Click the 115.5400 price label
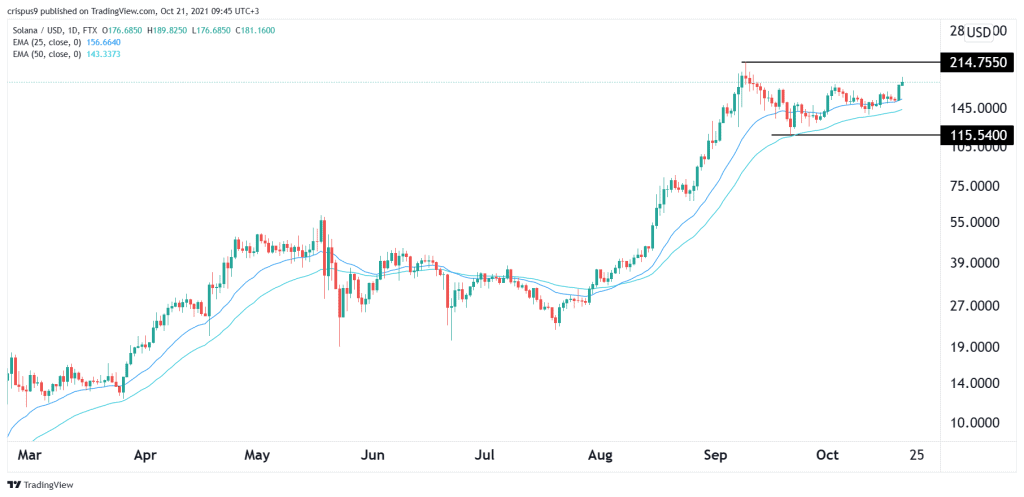 [x=977, y=134]
